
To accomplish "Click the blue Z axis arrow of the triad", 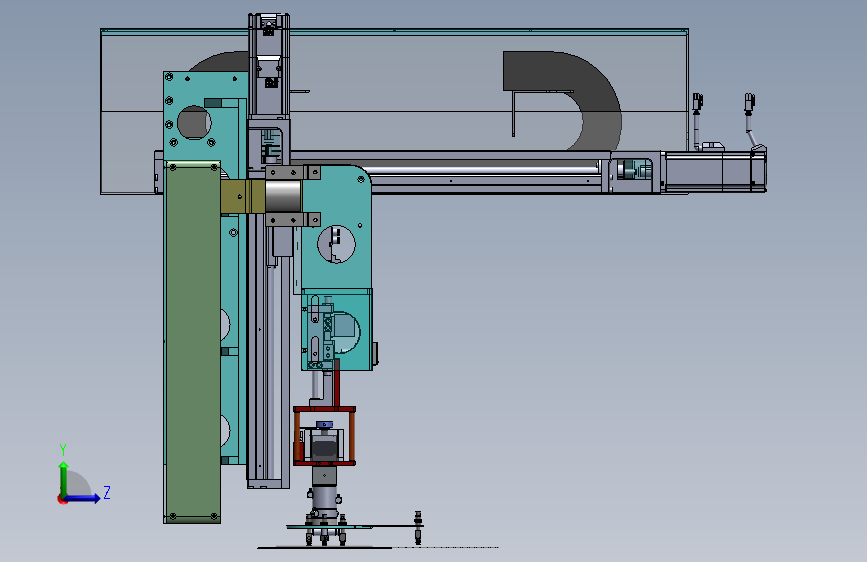I will [x=83, y=498].
